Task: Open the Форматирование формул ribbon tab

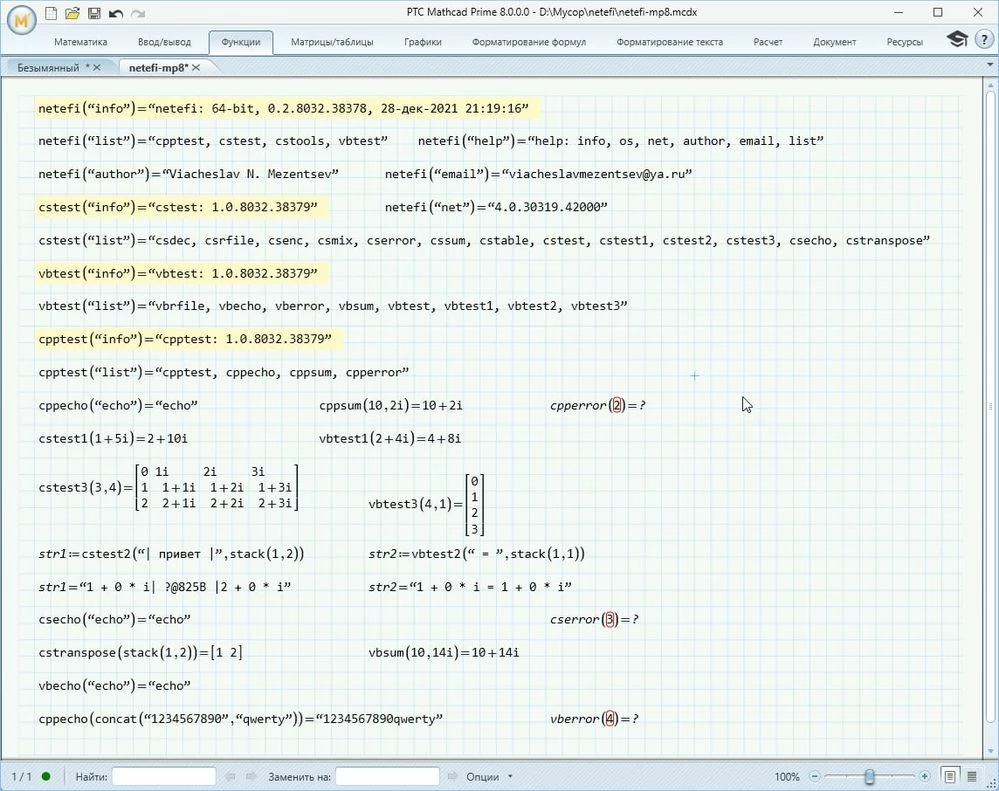Action: [x=529, y=42]
